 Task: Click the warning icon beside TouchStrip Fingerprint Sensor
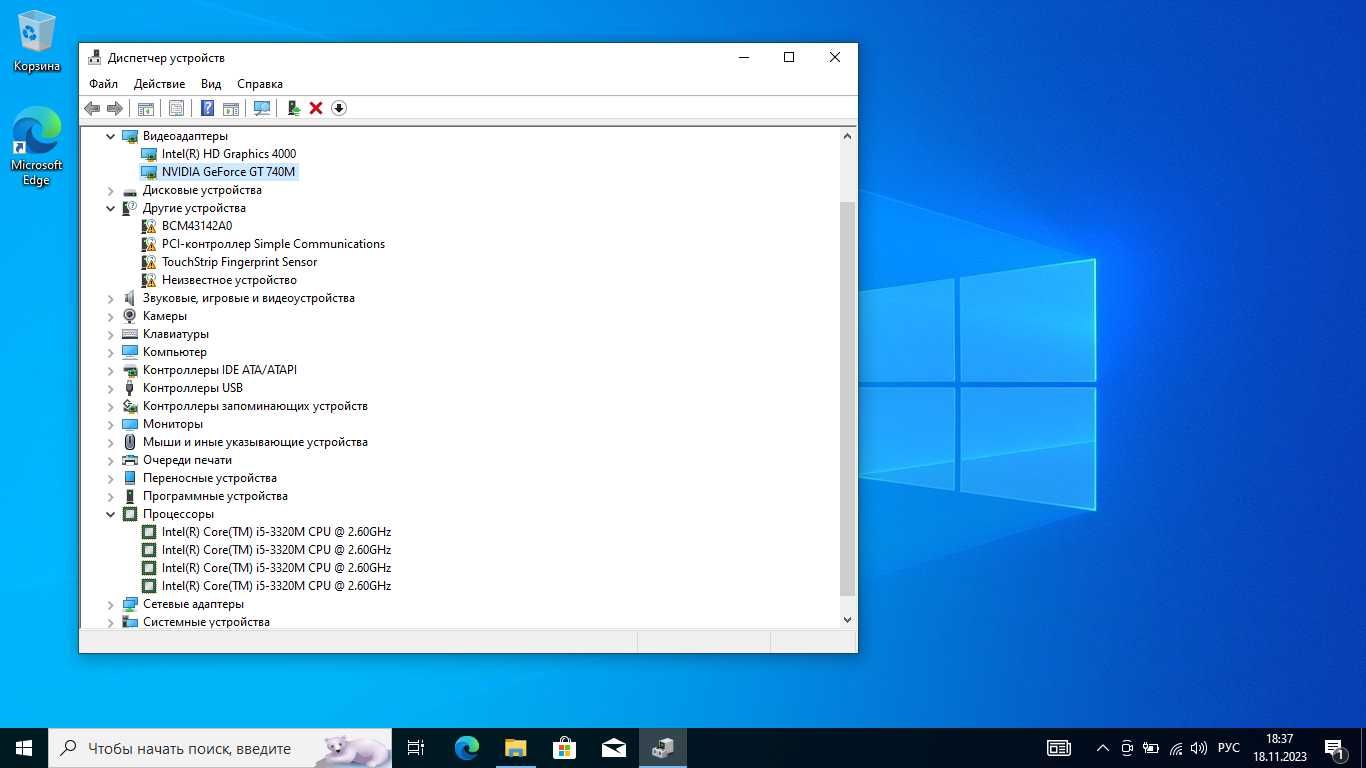pos(149,262)
